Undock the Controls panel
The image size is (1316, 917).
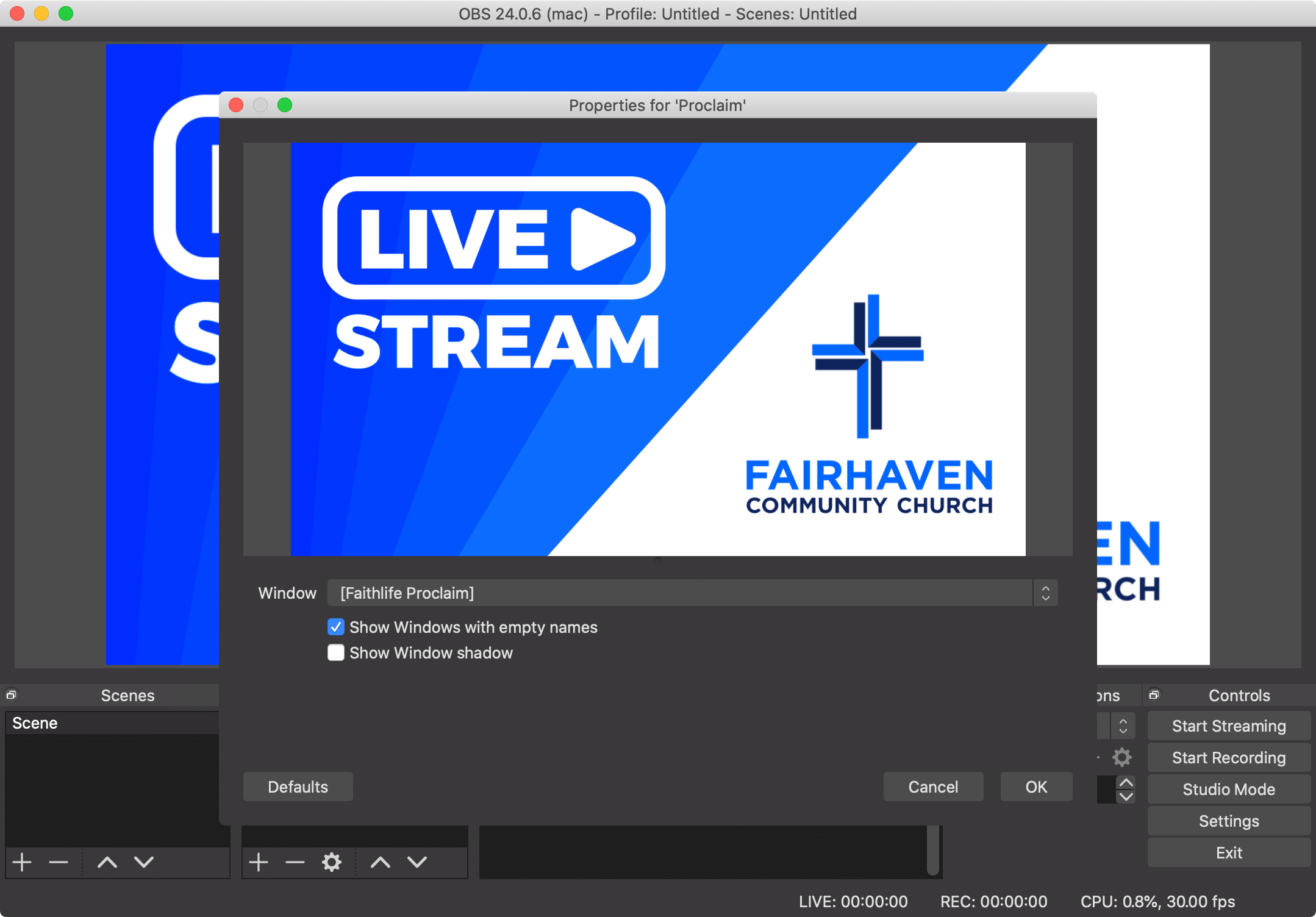1154,694
